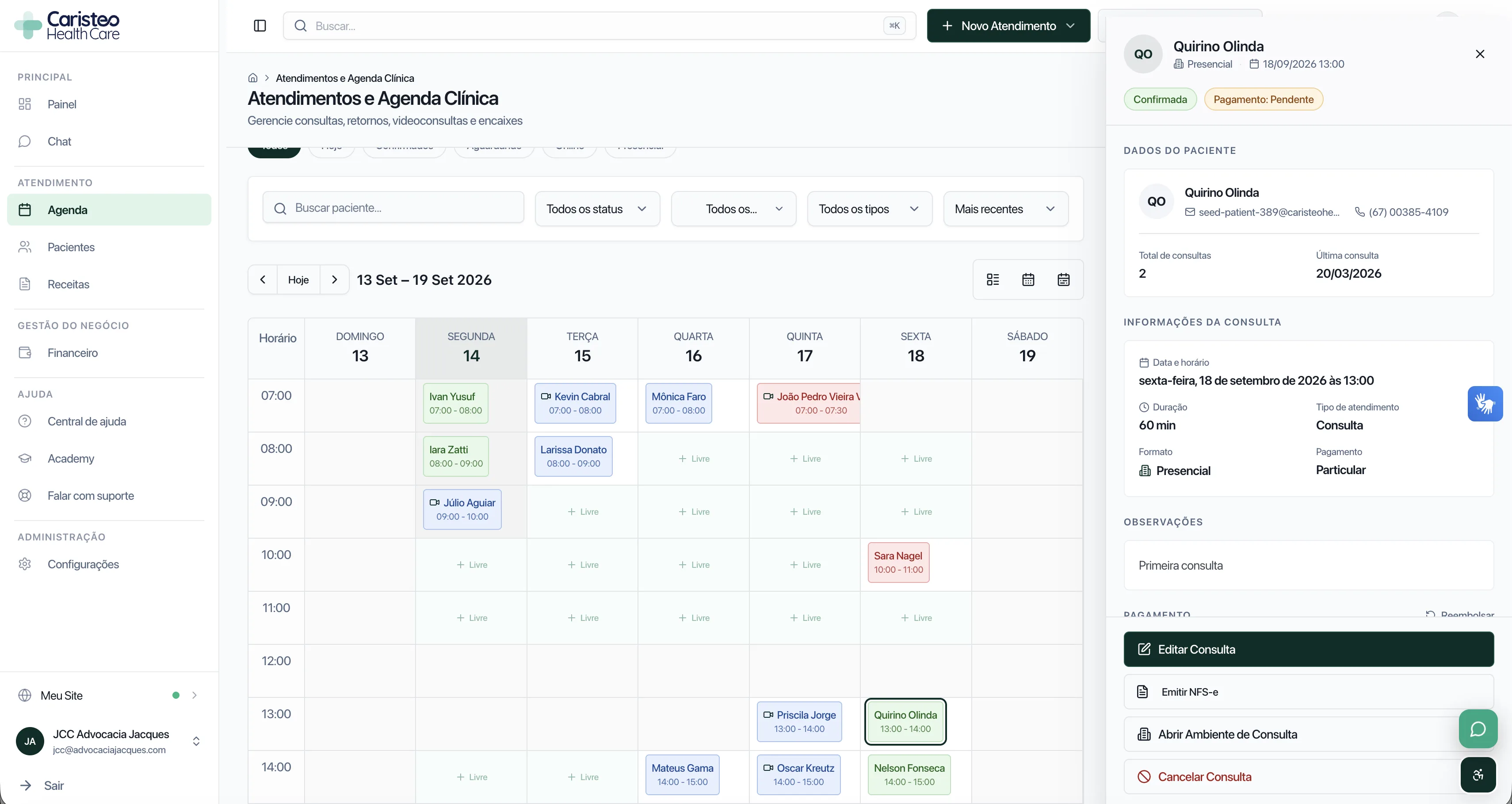
Task: Open Iara Zatti 08:00 appointment
Action: [456, 456]
